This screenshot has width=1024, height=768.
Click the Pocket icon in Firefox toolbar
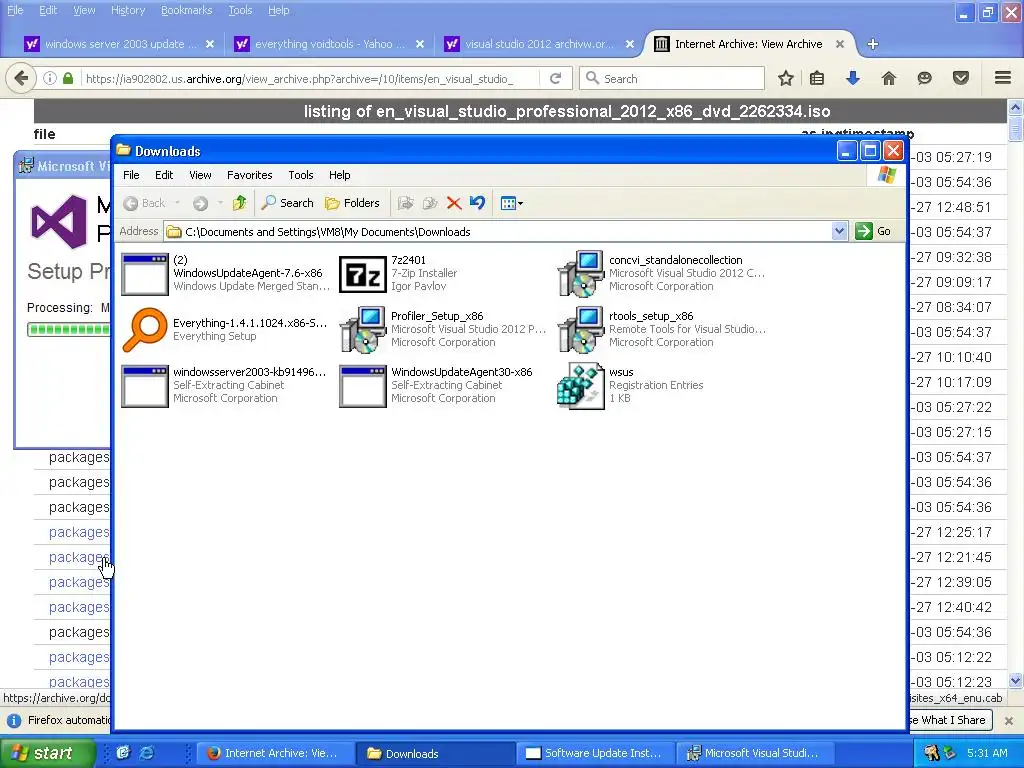pos(960,78)
